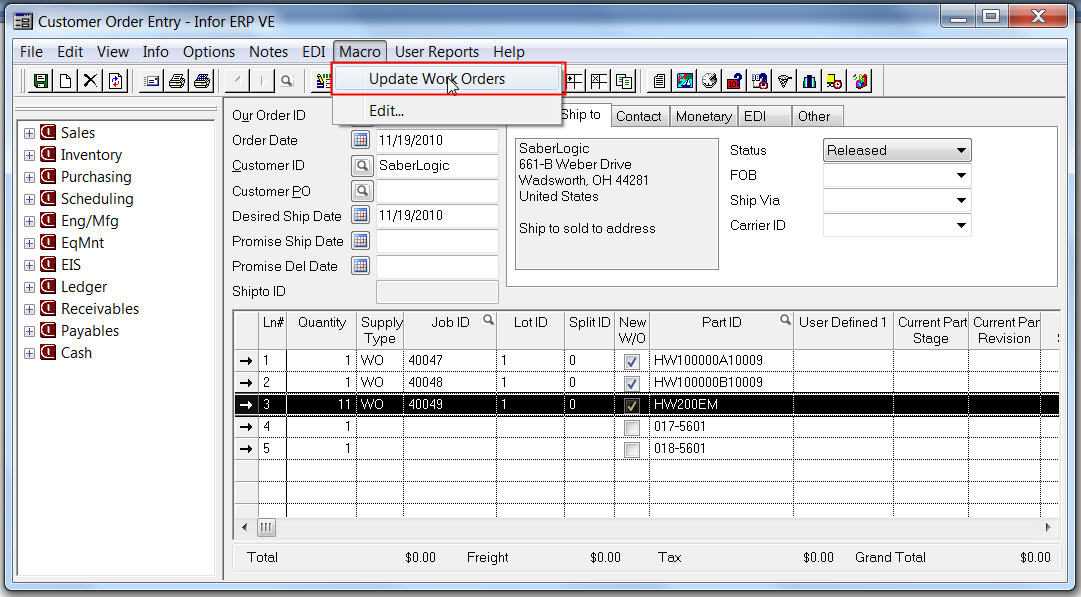The image size is (1081, 597).
Task: Open the Status dropdown showing Released
Action: [961, 150]
